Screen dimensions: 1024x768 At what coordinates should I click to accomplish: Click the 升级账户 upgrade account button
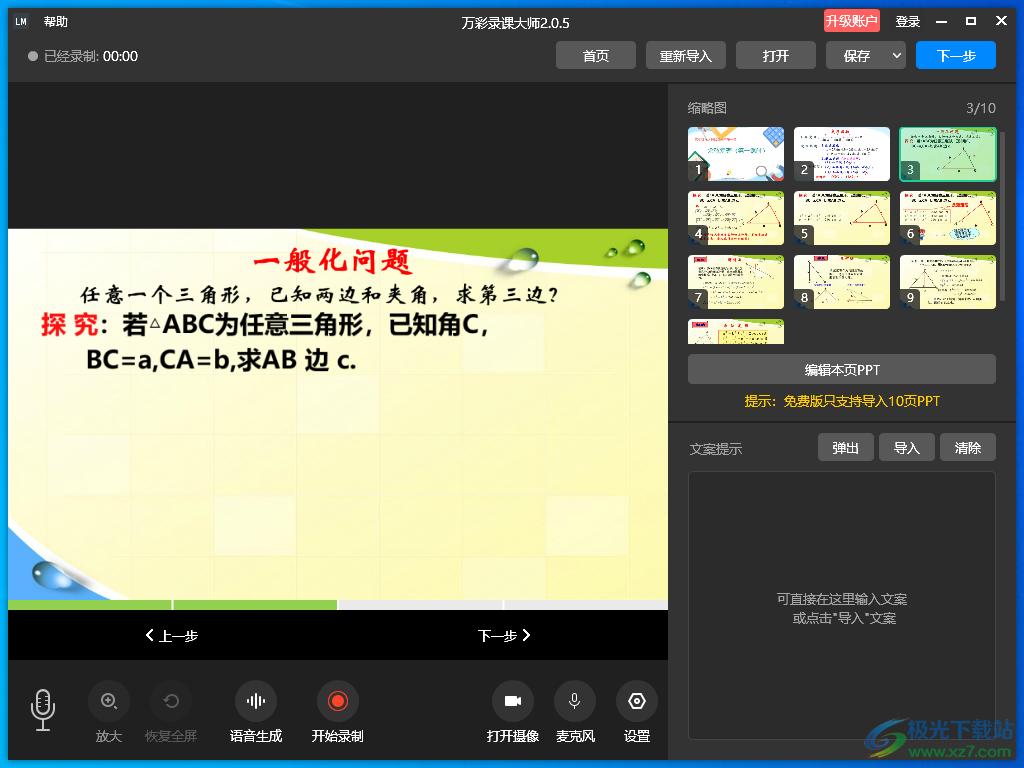click(852, 22)
